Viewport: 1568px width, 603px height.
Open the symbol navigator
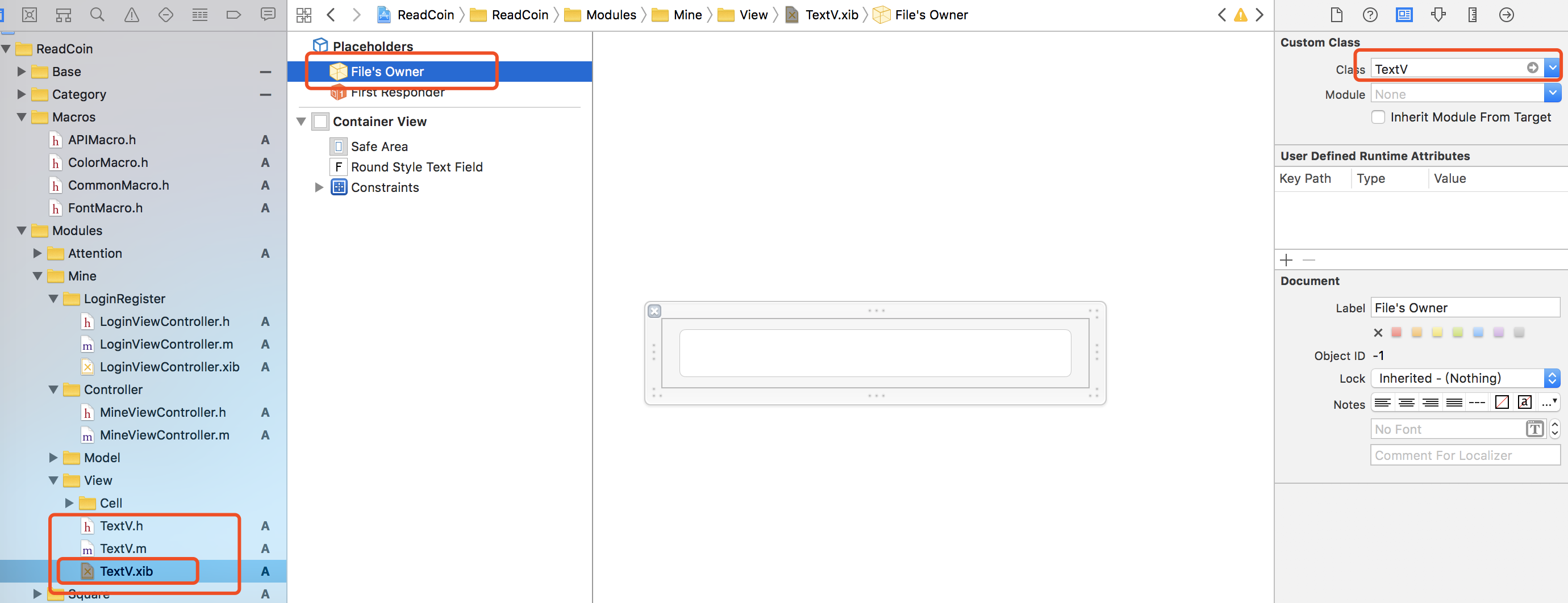coord(63,15)
